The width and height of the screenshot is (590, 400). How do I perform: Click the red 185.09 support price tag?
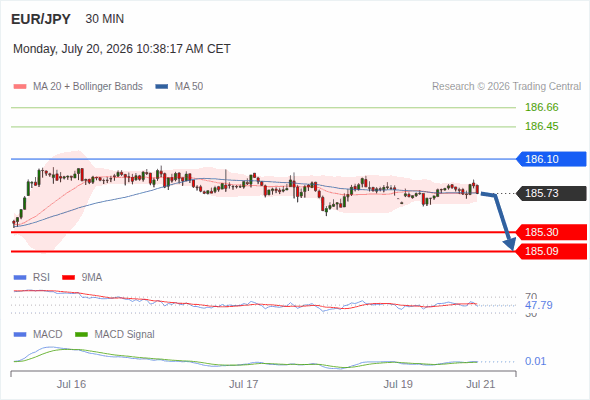coord(552,251)
